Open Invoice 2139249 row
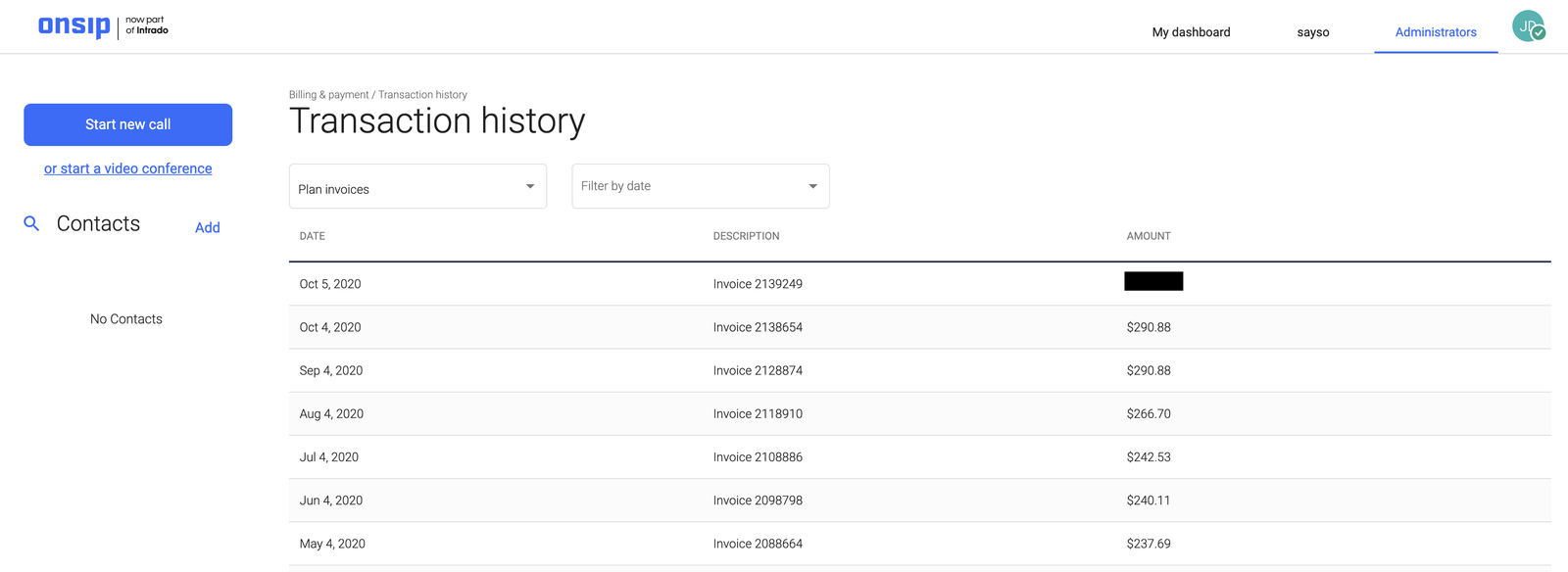This screenshot has width=1568, height=572. click(758, 284)
